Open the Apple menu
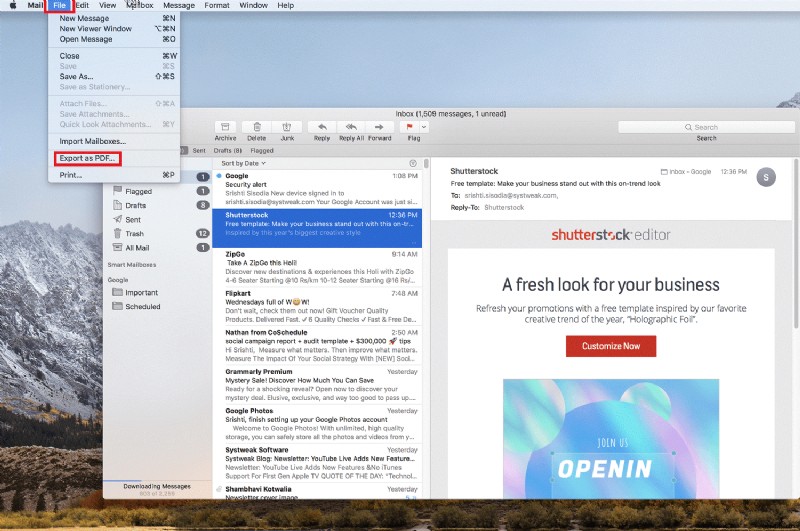The image size is (800, 531). [x=13, y=5]
